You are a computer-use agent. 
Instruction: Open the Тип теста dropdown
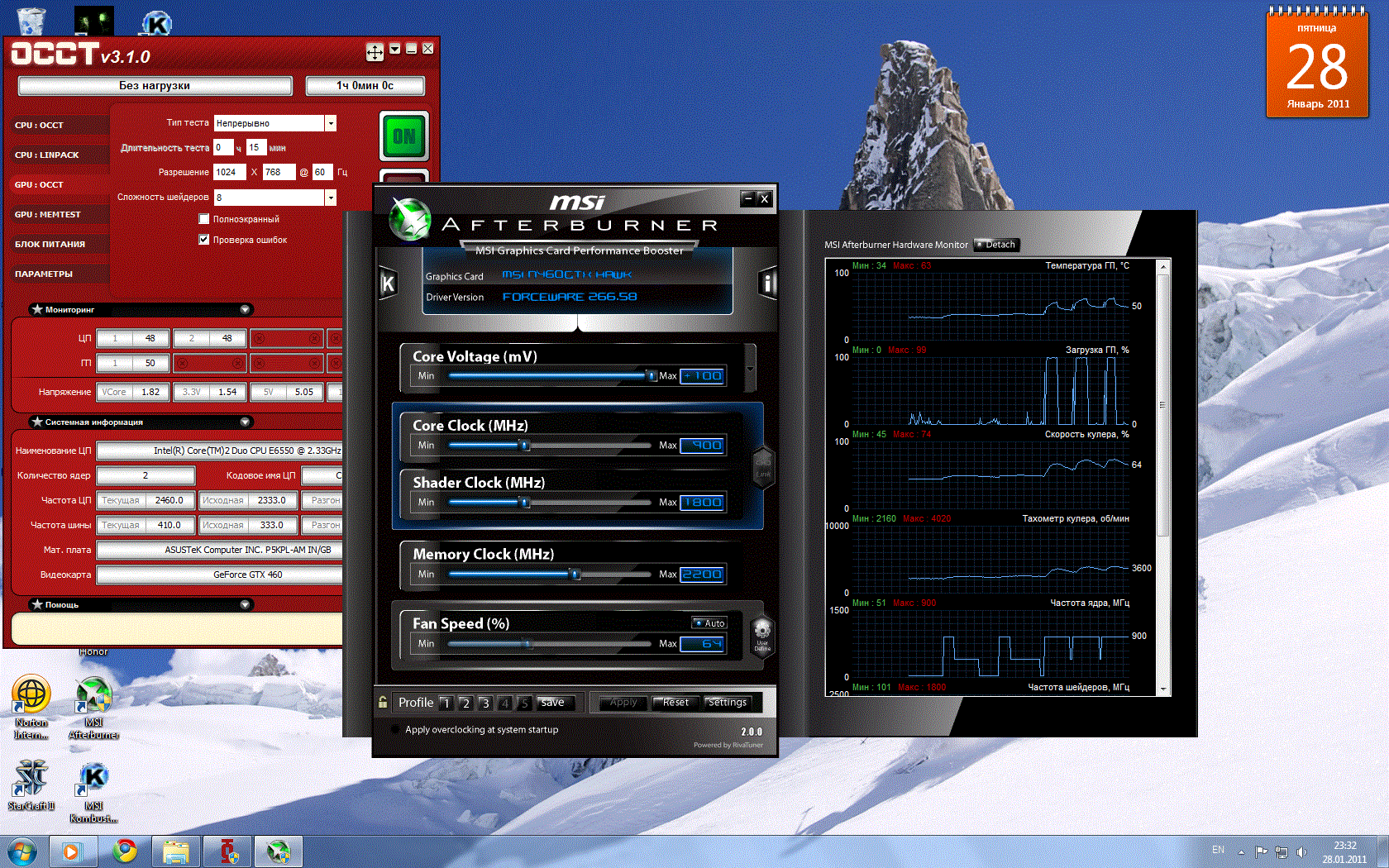pos(331,123)
